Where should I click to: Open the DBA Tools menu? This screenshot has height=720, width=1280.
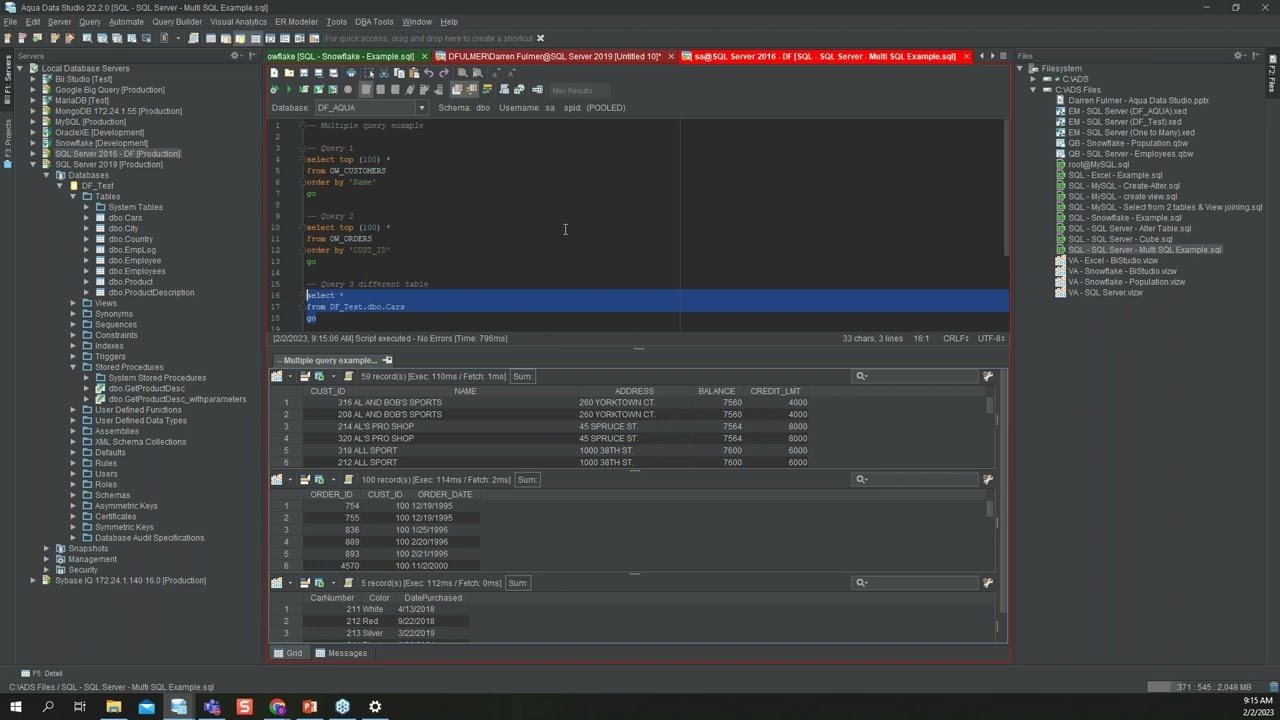374,21
